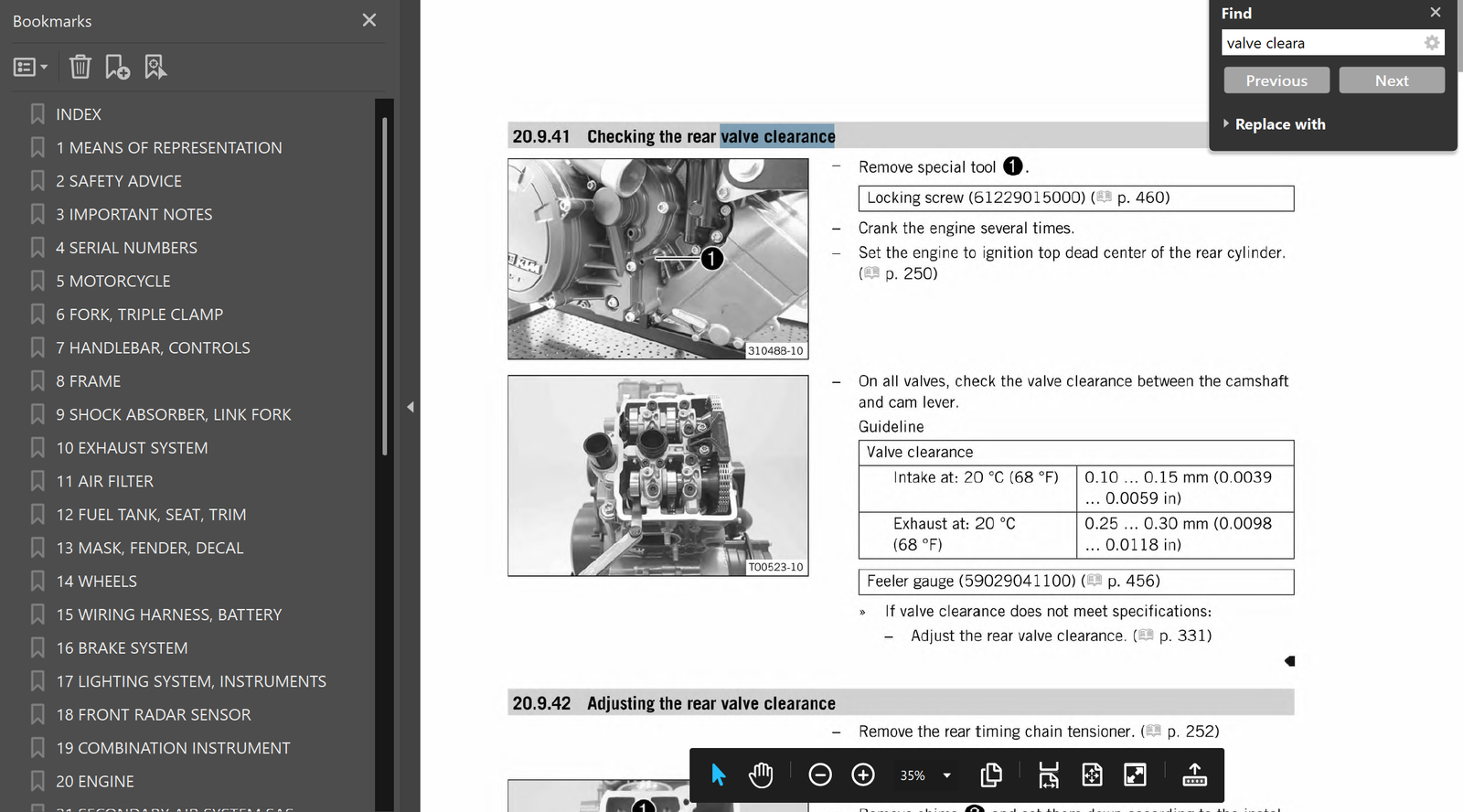The height and width of the screenshot is (812, 1463).
Task: Switch to the hand pan tool
Action: (761, 775)
